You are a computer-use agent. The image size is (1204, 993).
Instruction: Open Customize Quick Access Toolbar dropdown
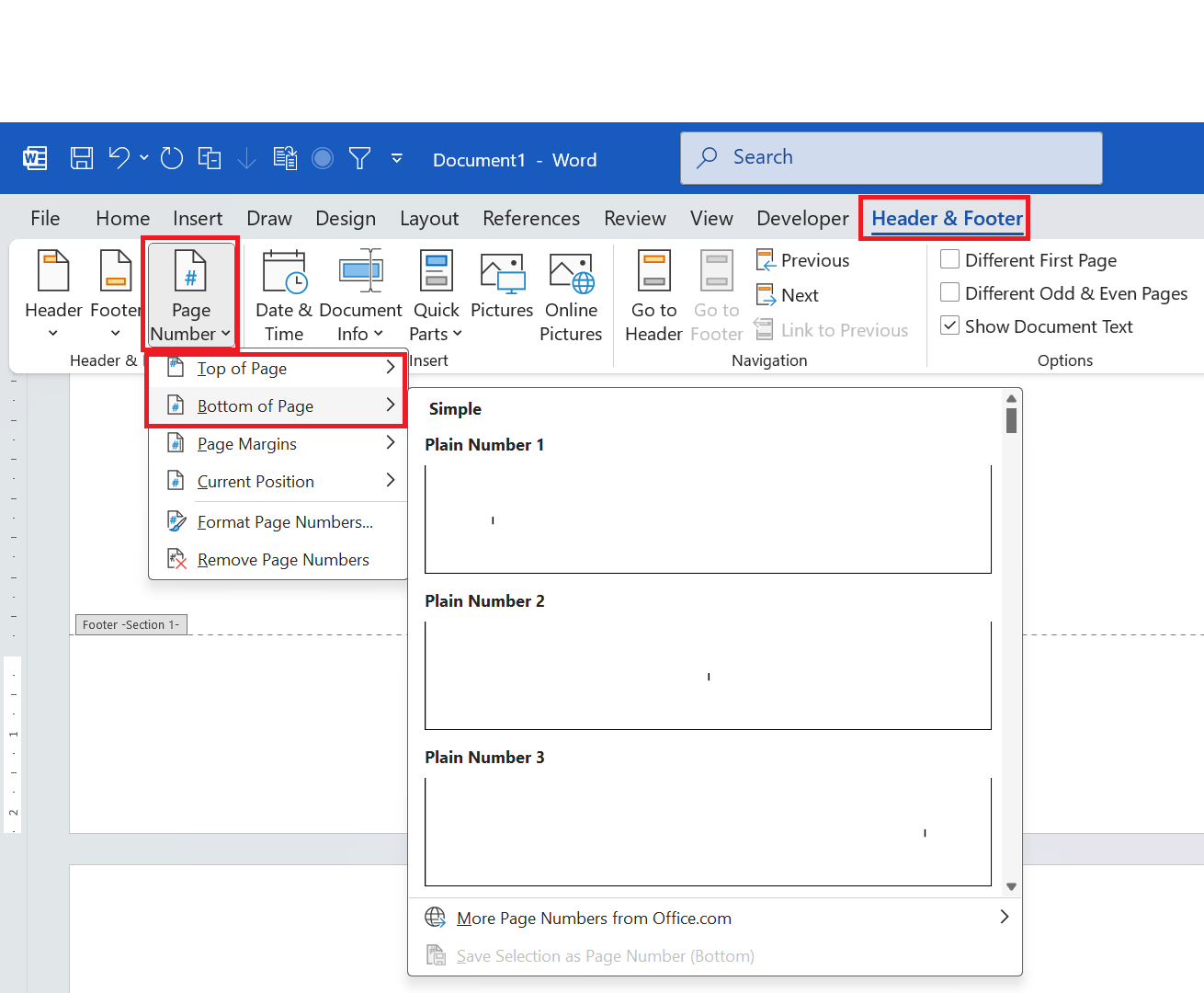pyautogui.click(x=397, y=158)
